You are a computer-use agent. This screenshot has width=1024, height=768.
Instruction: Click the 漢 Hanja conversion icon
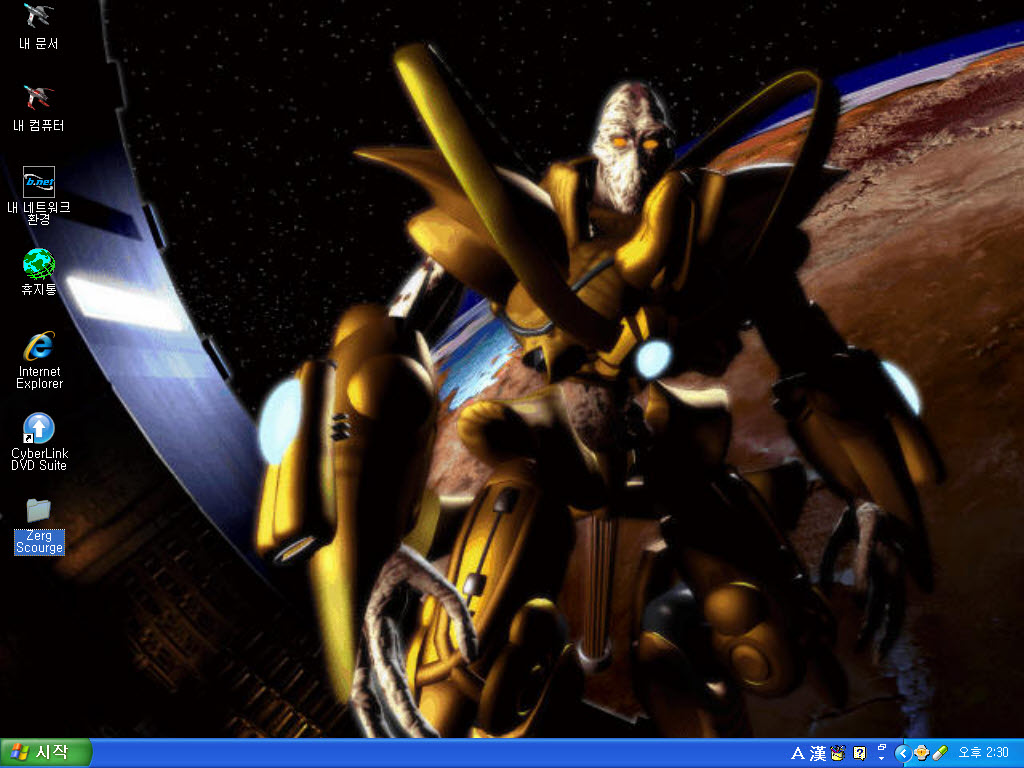point(818,754)
